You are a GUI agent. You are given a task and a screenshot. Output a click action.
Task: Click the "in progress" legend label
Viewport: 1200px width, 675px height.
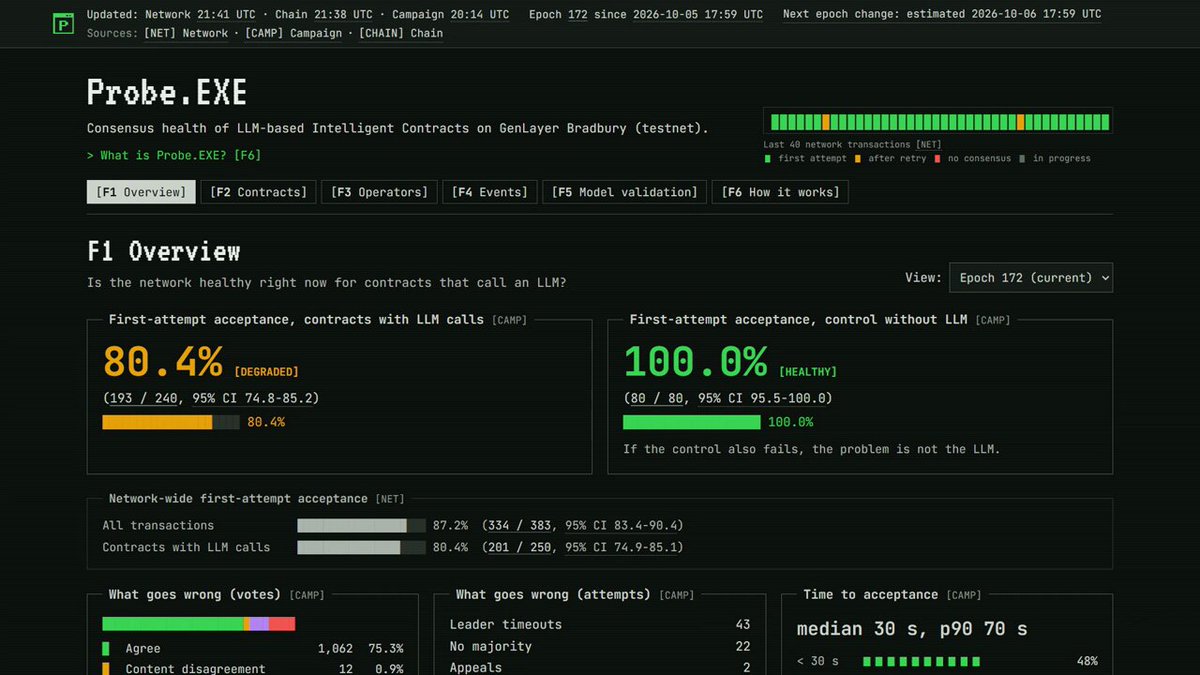[1061, 158]
